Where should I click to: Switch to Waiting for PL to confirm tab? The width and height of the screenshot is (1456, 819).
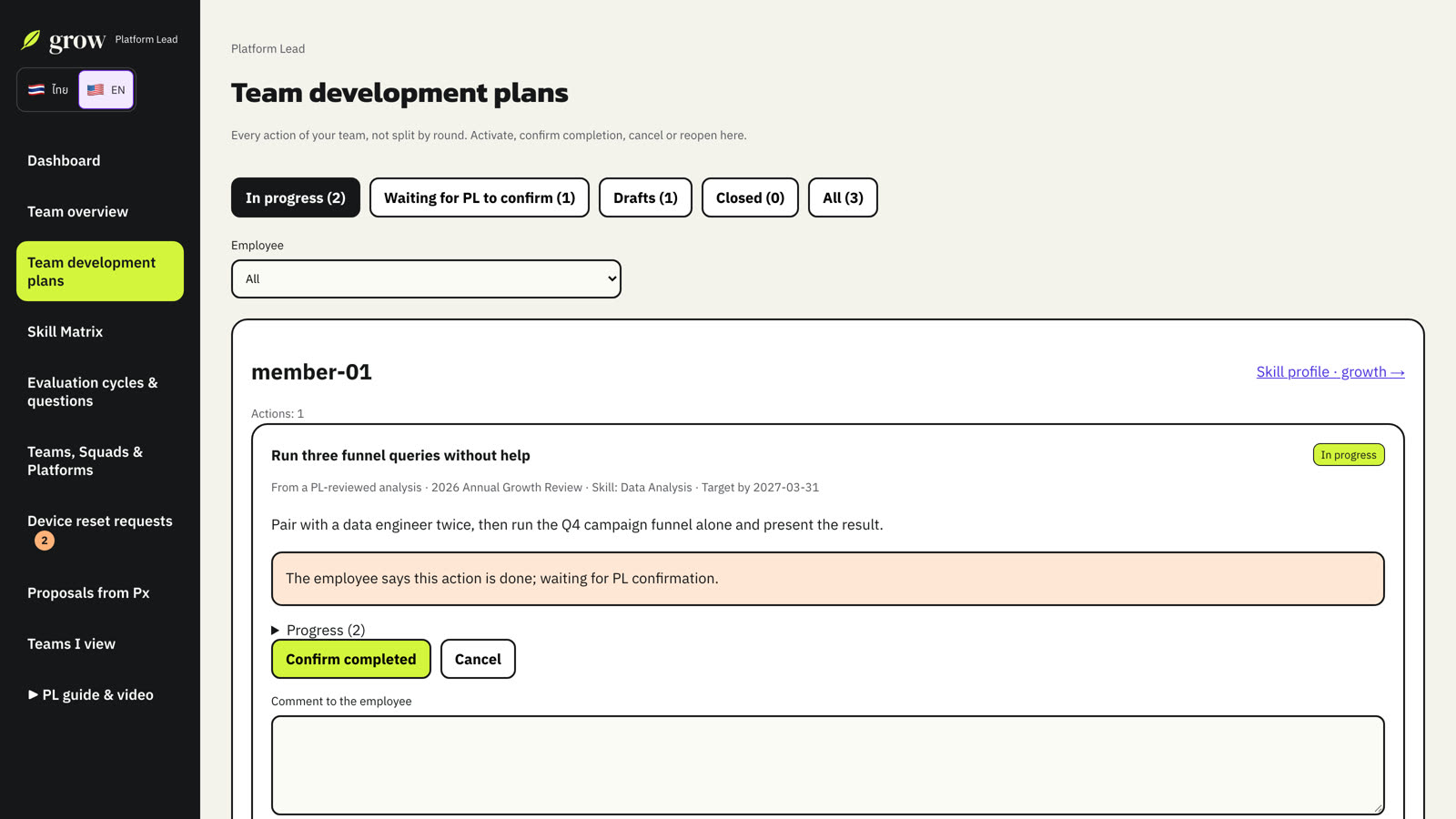(480, 197)
